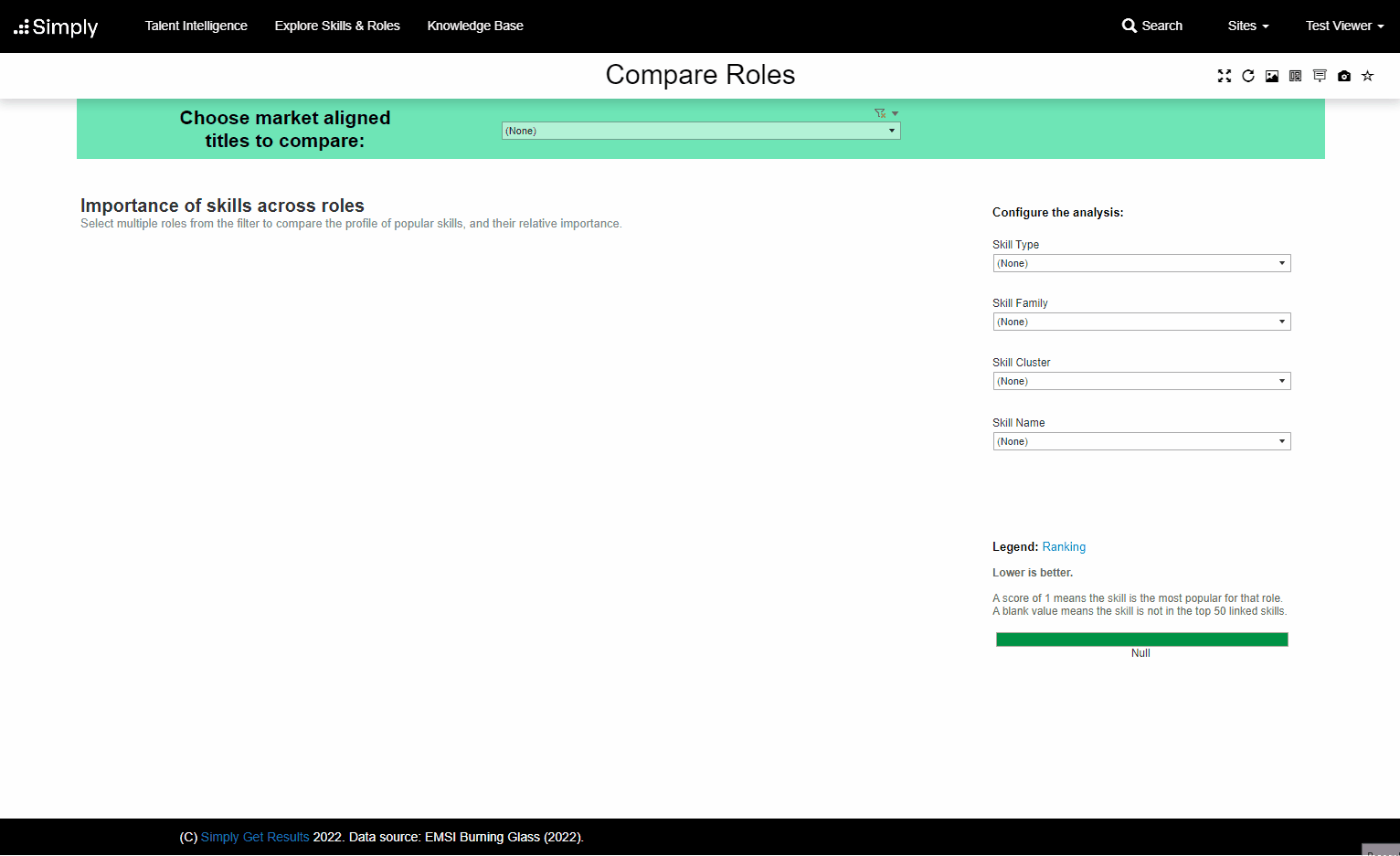1400x856 pixels.
Task: Open the Skill Name dropdown
Action: tap(1141, 441)
